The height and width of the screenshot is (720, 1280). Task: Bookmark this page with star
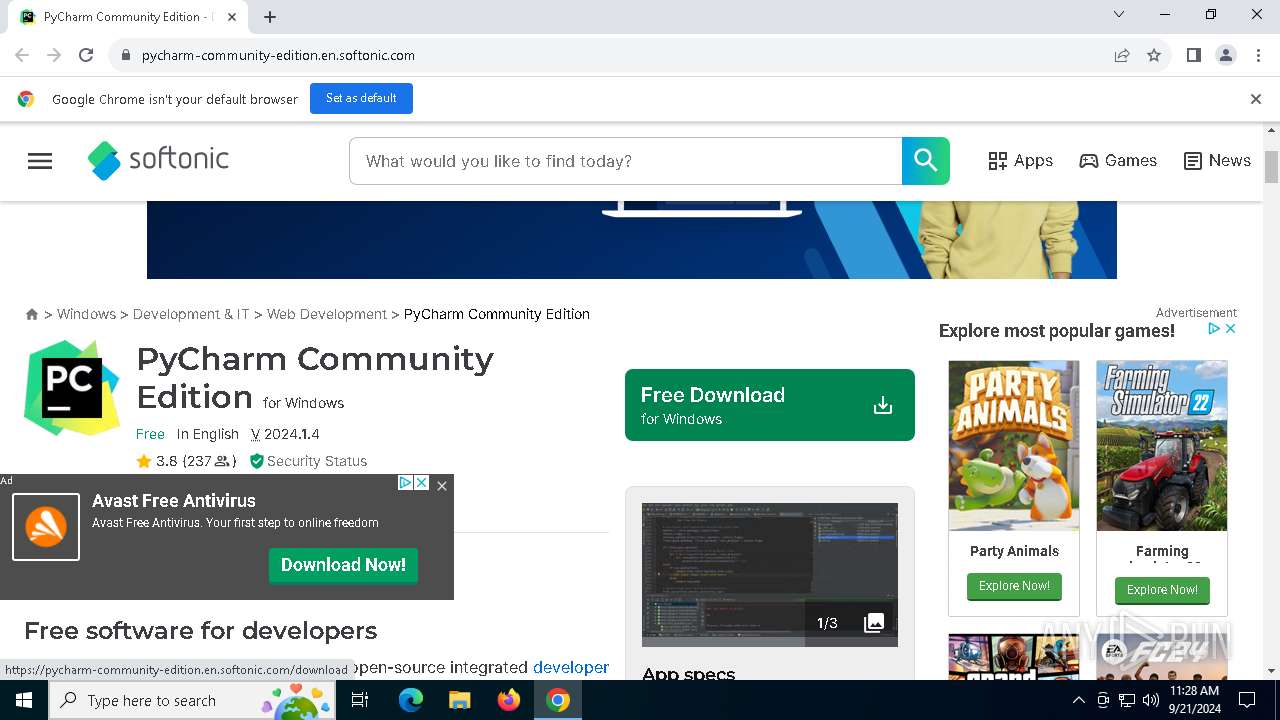click(1154, 55)
